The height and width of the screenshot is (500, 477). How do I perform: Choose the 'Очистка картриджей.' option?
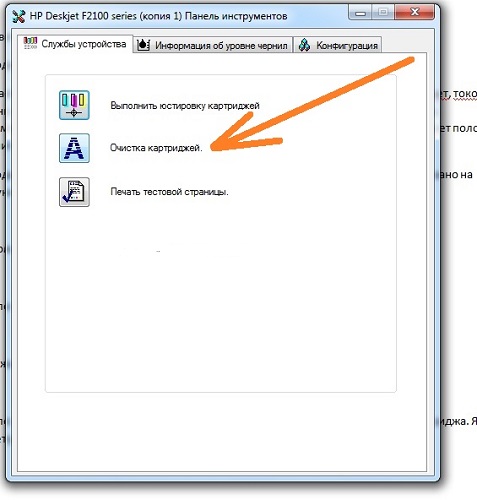156,148
